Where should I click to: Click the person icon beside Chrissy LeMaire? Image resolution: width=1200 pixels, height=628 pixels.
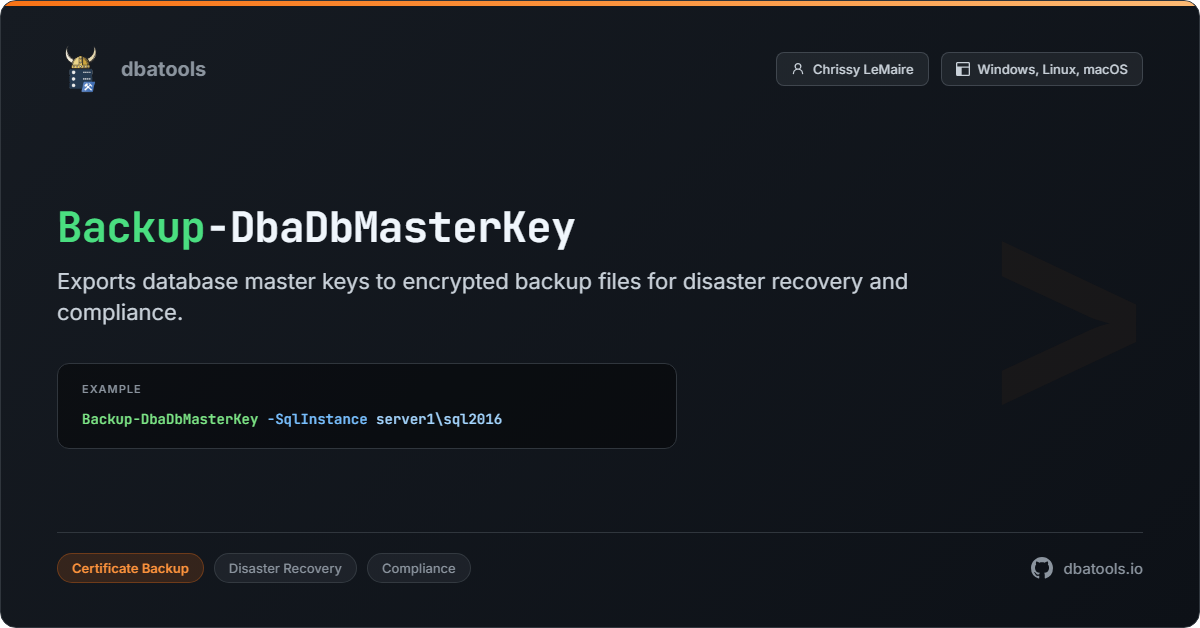coord(797,69)
